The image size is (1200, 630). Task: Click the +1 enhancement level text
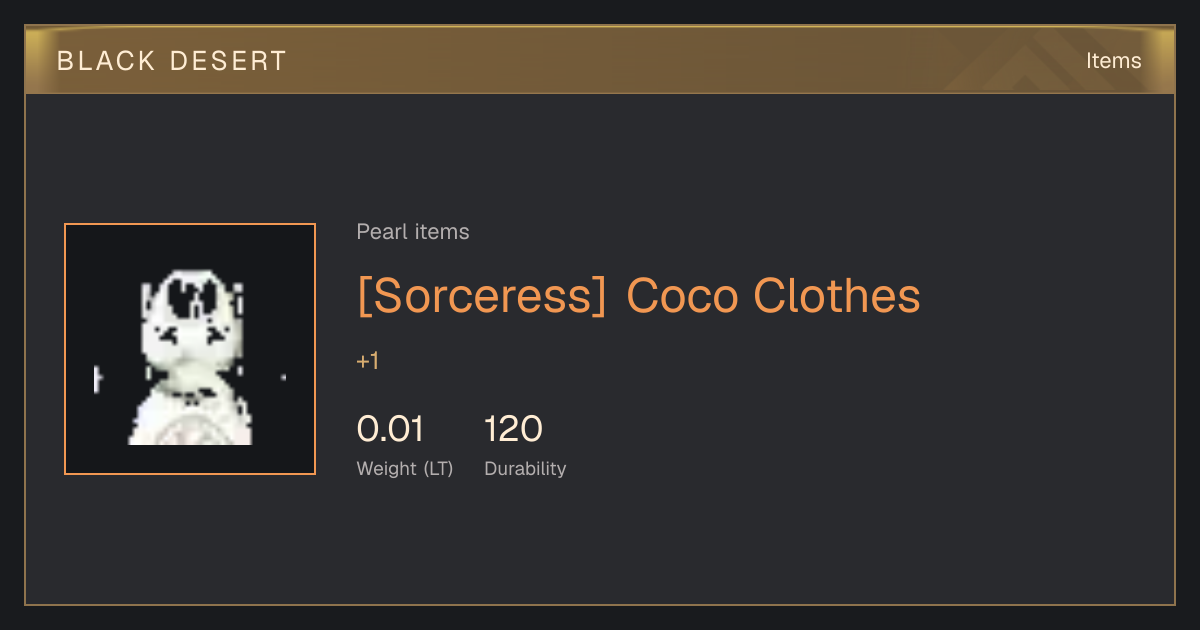click(x=368, y=361)
